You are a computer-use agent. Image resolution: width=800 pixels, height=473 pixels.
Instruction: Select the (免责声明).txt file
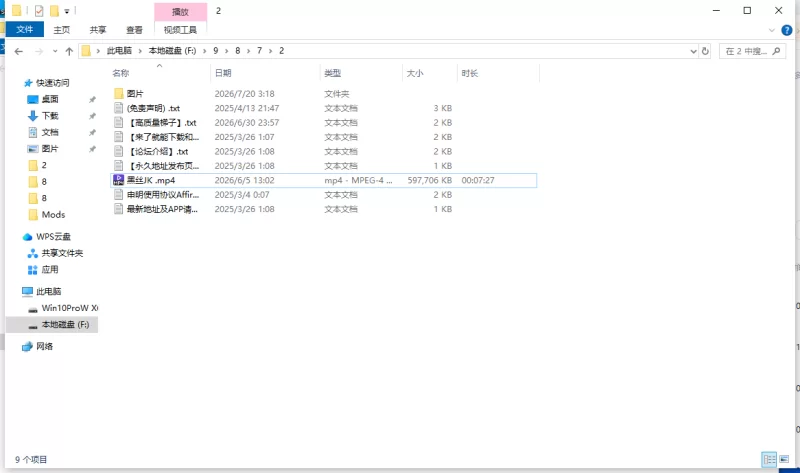click(153, 108)
